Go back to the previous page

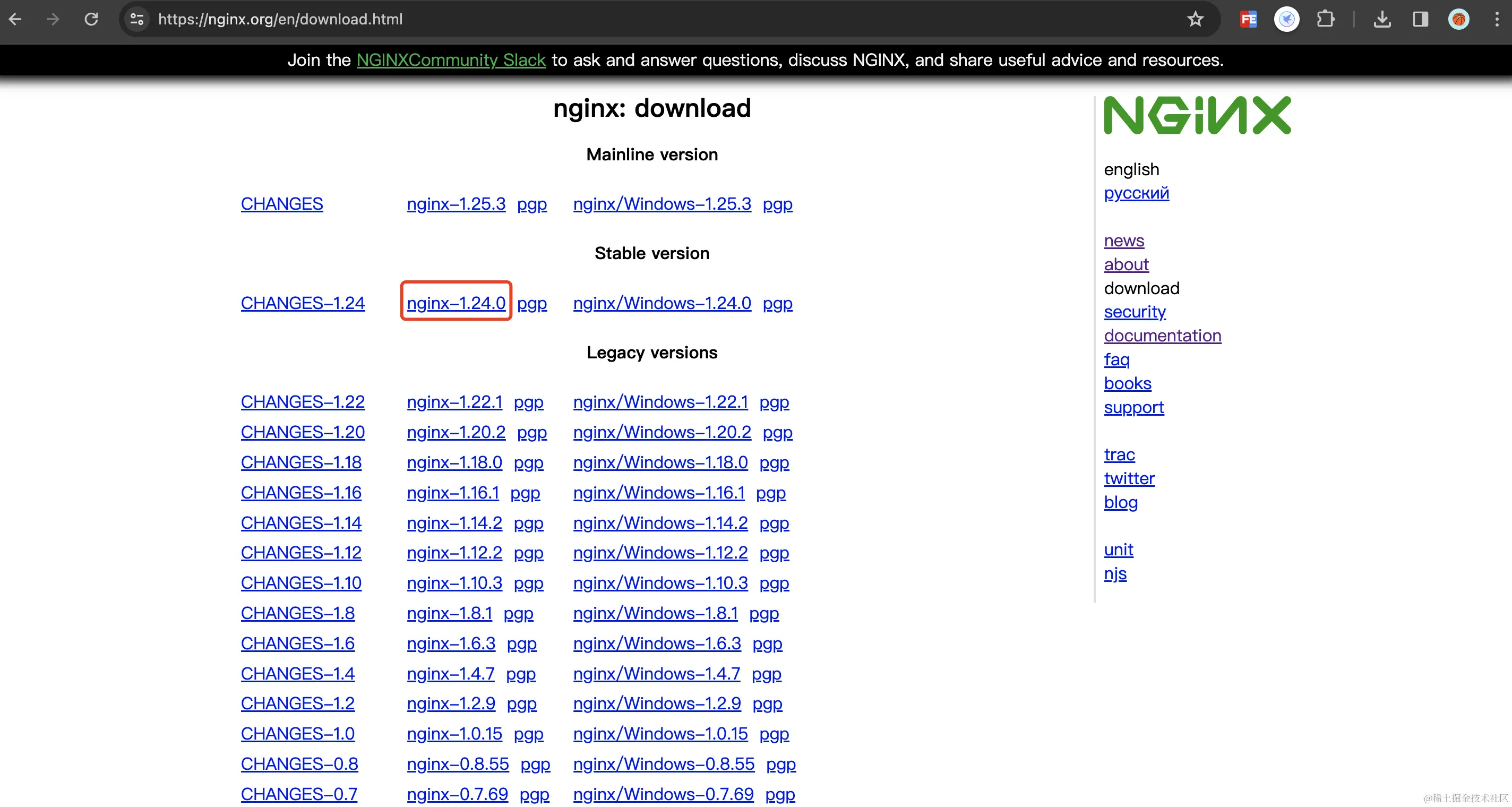(x=15, y=19)
